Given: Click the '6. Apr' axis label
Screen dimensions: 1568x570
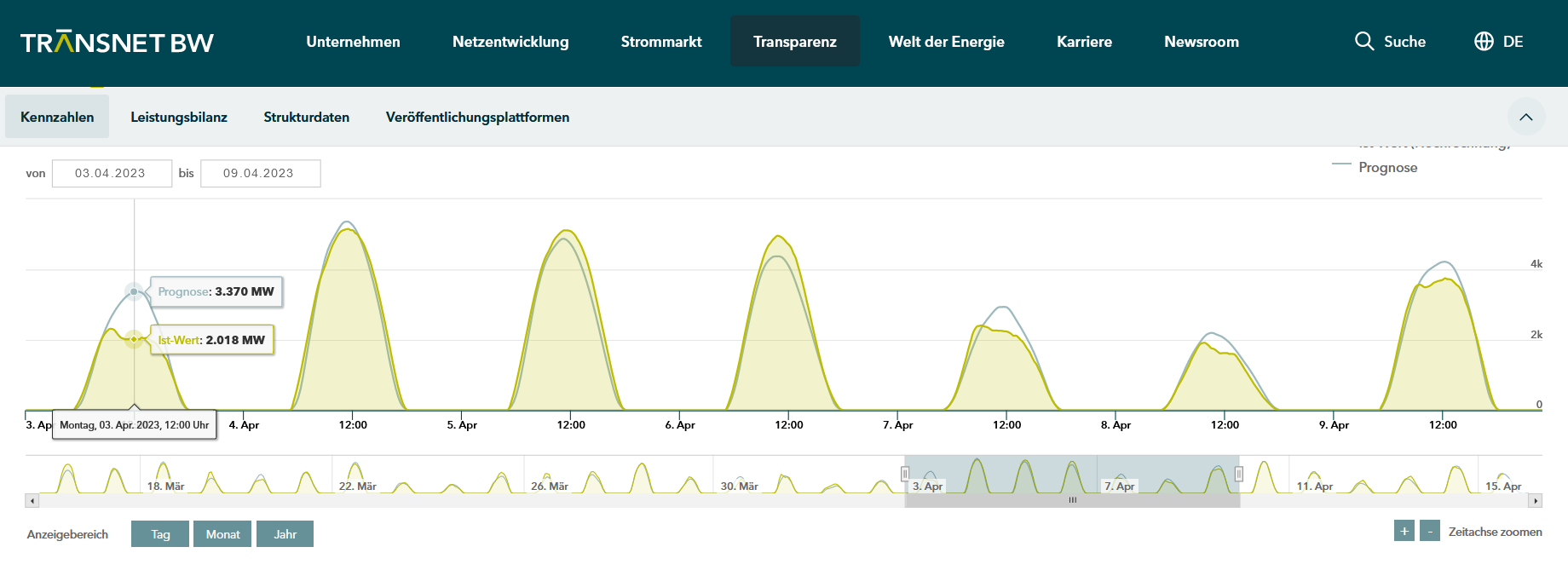Looking at the screenshot, I should (x=680, y=424).
